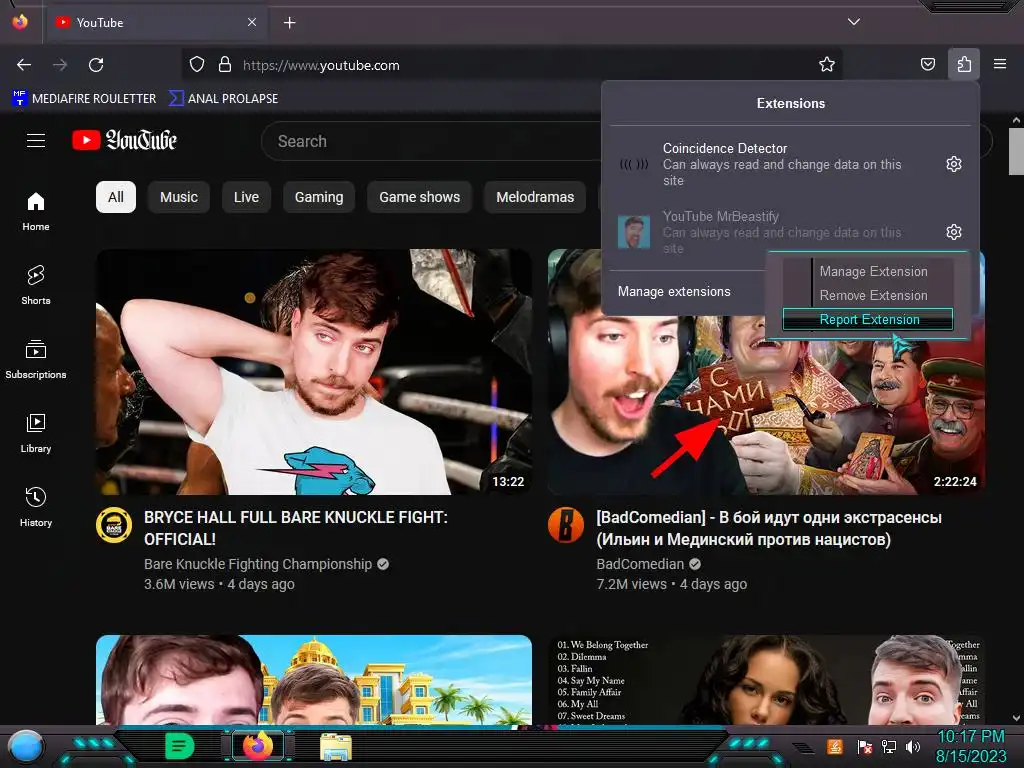Close the YouTube tab
This screenshot has width=1024, height=768.
click(251, 22)
